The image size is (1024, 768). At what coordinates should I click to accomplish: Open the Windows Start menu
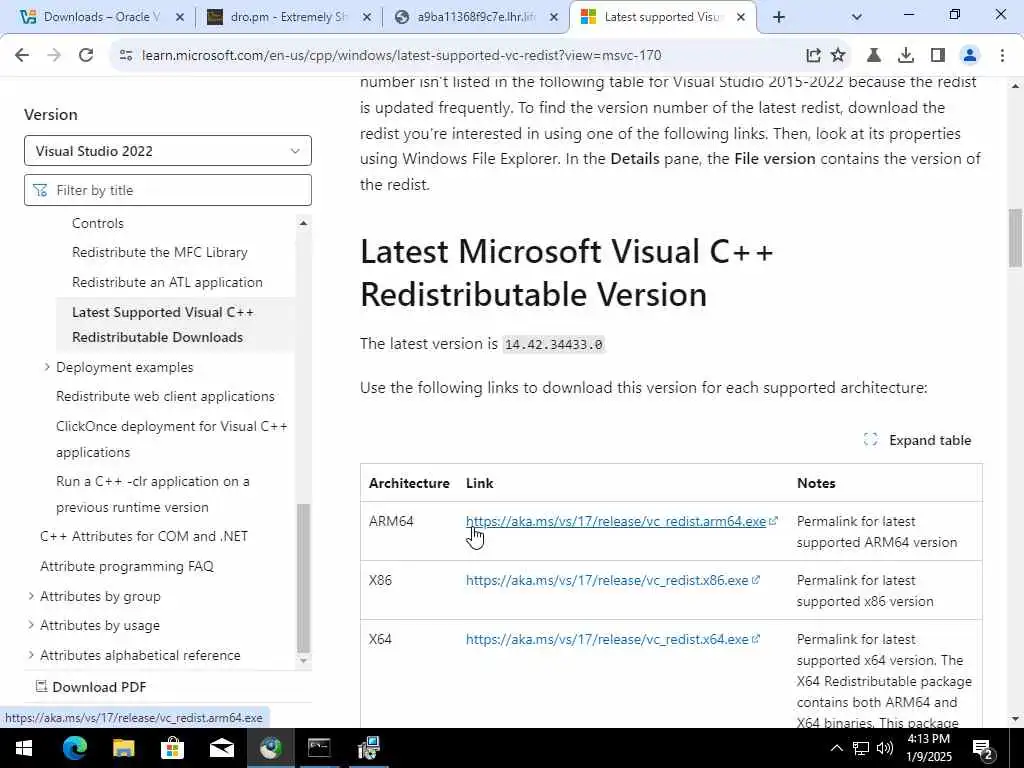[x=24, y=748]
